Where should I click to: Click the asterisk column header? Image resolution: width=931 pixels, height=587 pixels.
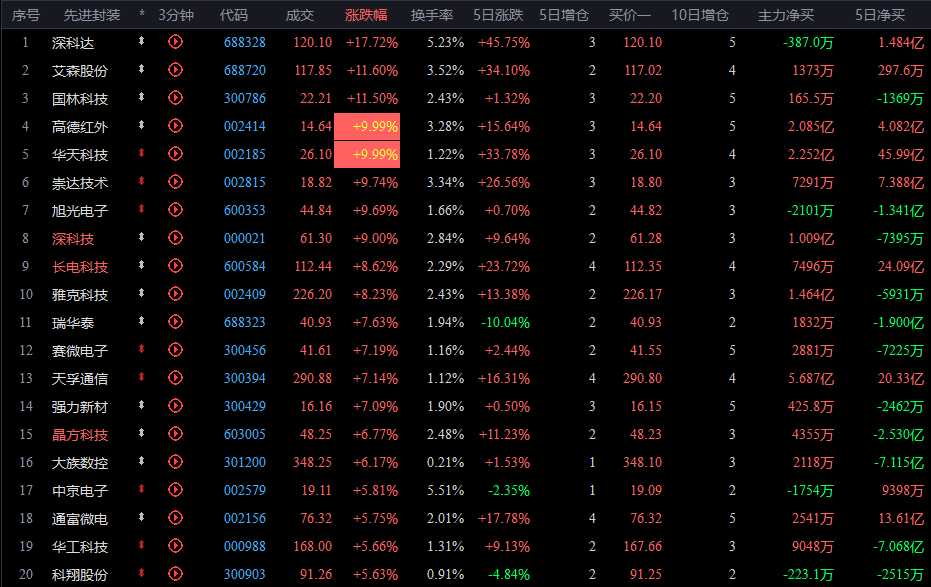pyautogui.click(x=142, y=14)
